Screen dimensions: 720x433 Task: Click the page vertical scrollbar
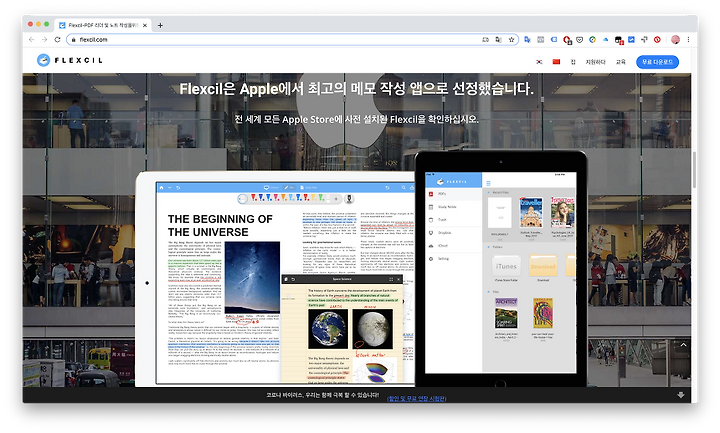(694, 170)
